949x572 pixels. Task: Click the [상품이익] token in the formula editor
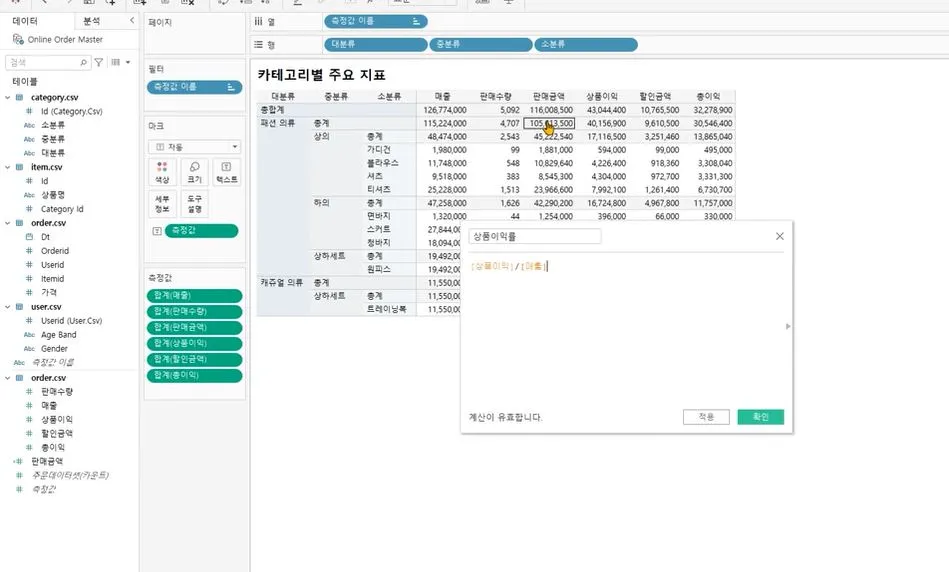pos(492,266)
